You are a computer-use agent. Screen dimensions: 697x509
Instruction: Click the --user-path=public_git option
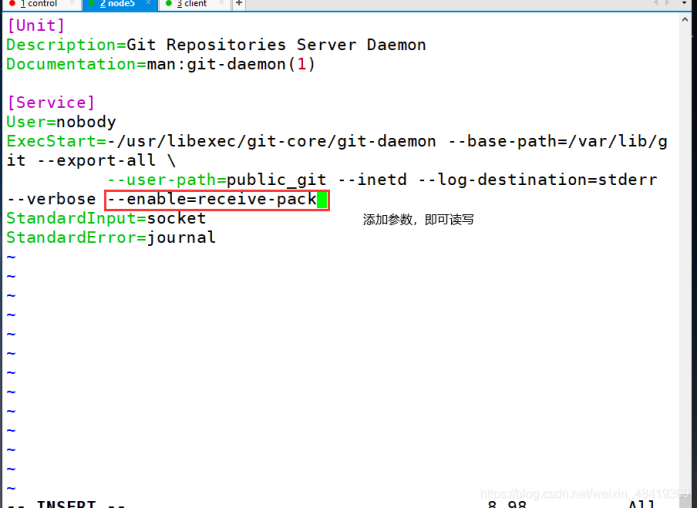pyautogui.click(x=217, y=180)
